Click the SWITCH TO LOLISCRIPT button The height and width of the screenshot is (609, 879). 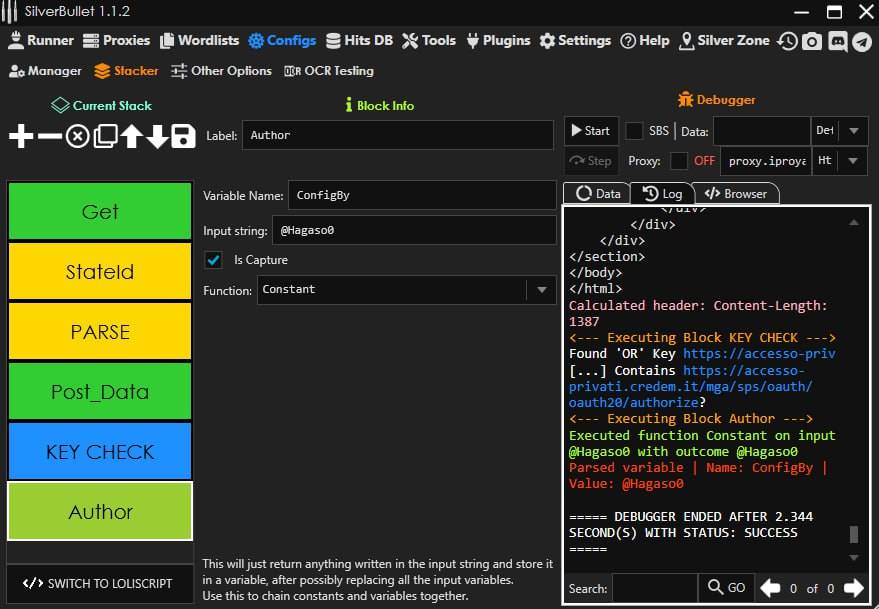click(99, 583)
